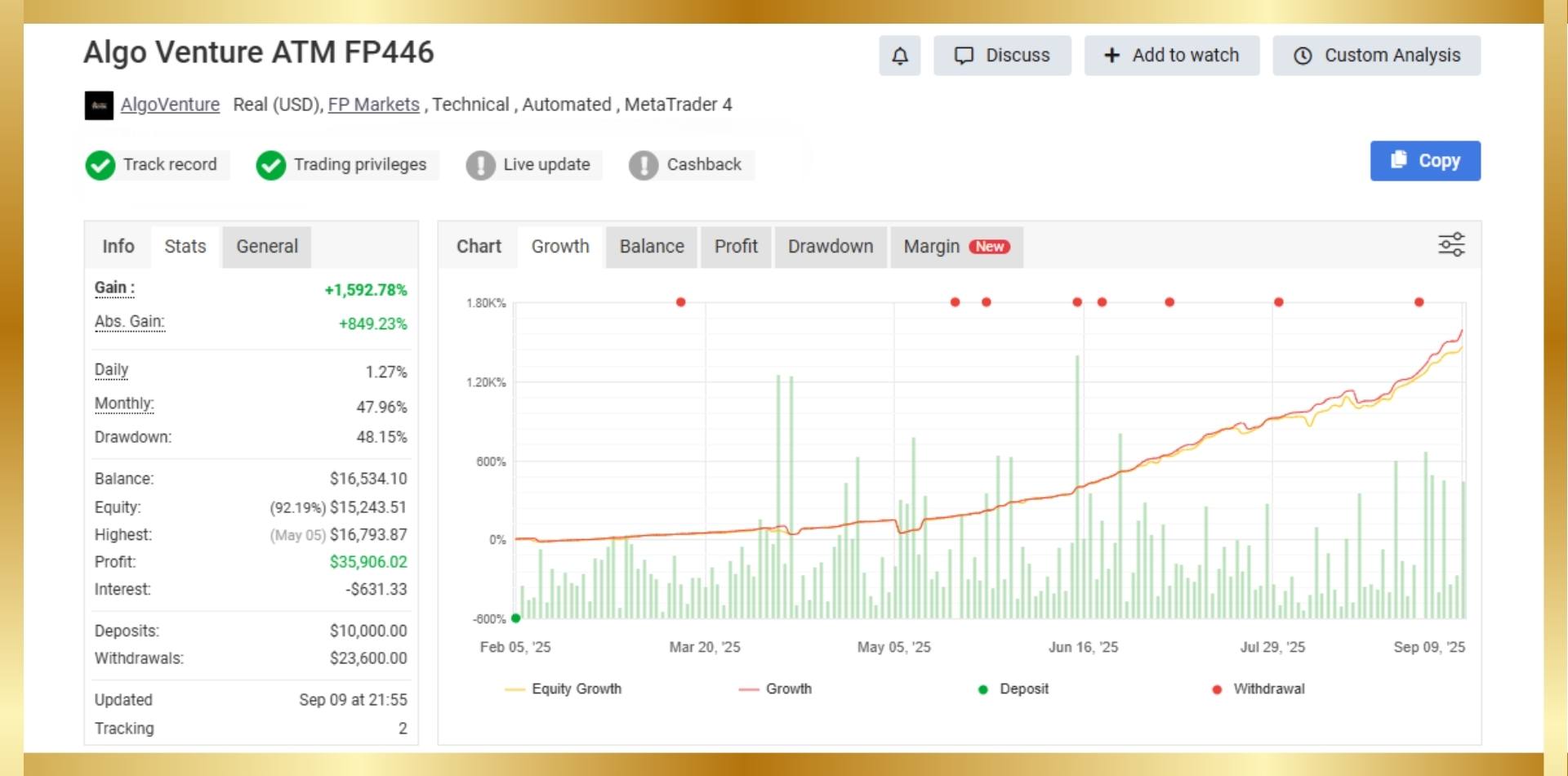
Task: Select the General info tab
Action: click(x=266, y=247)
